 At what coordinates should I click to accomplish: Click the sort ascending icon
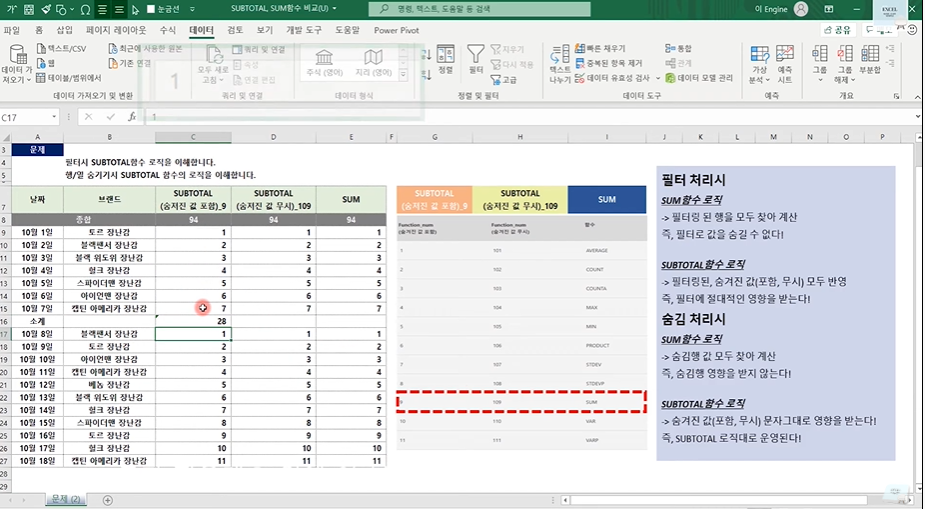coord(427,55)
